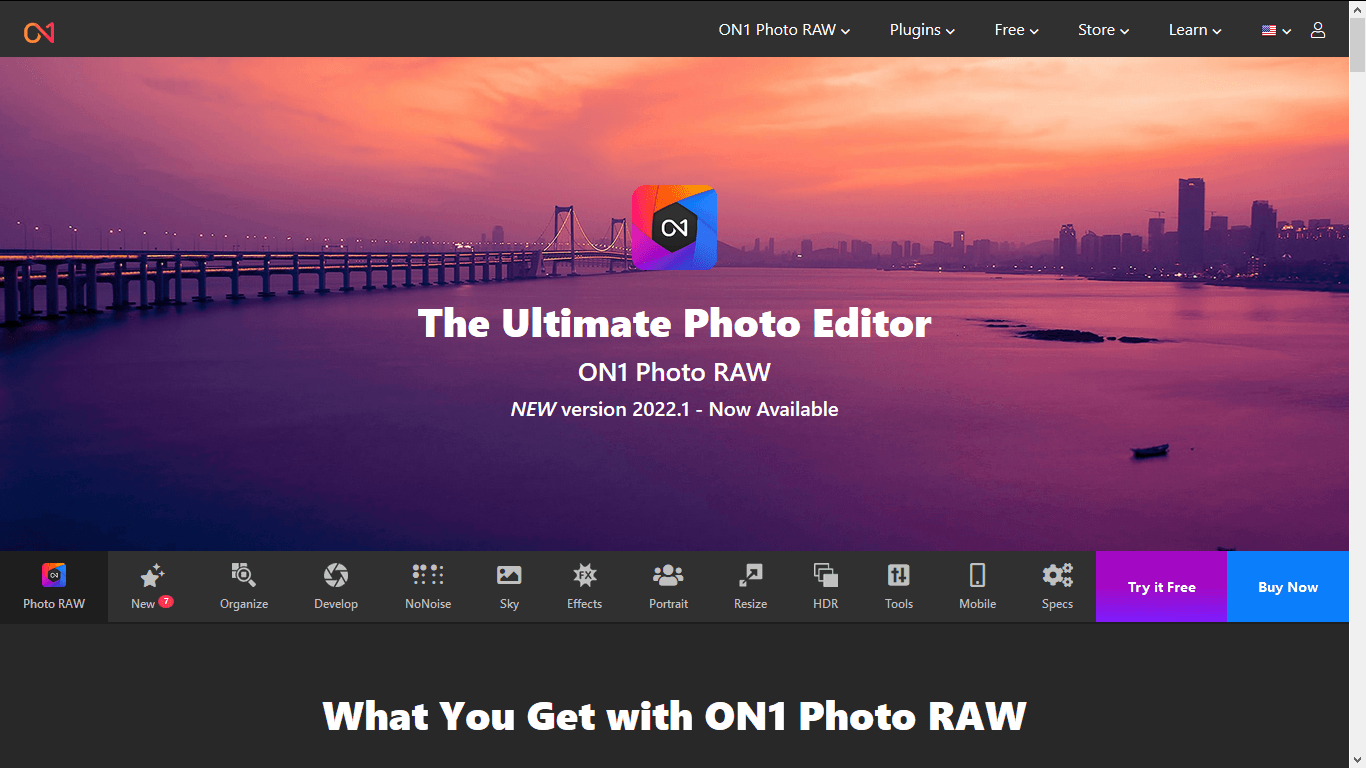Open the Free dropdown menu
This screenshot has width=1366, height=768.
[1016, 30]
